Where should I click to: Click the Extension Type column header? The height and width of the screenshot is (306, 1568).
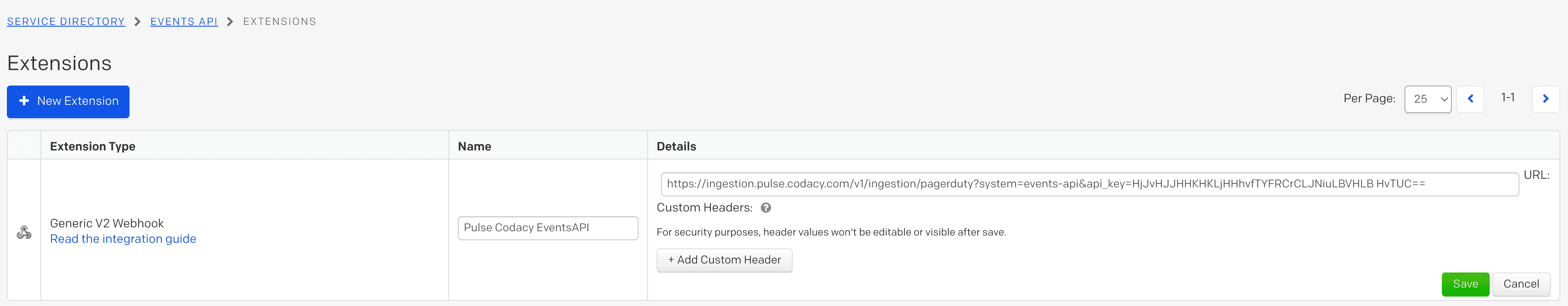pyautogui.click(x=93, y=146)
